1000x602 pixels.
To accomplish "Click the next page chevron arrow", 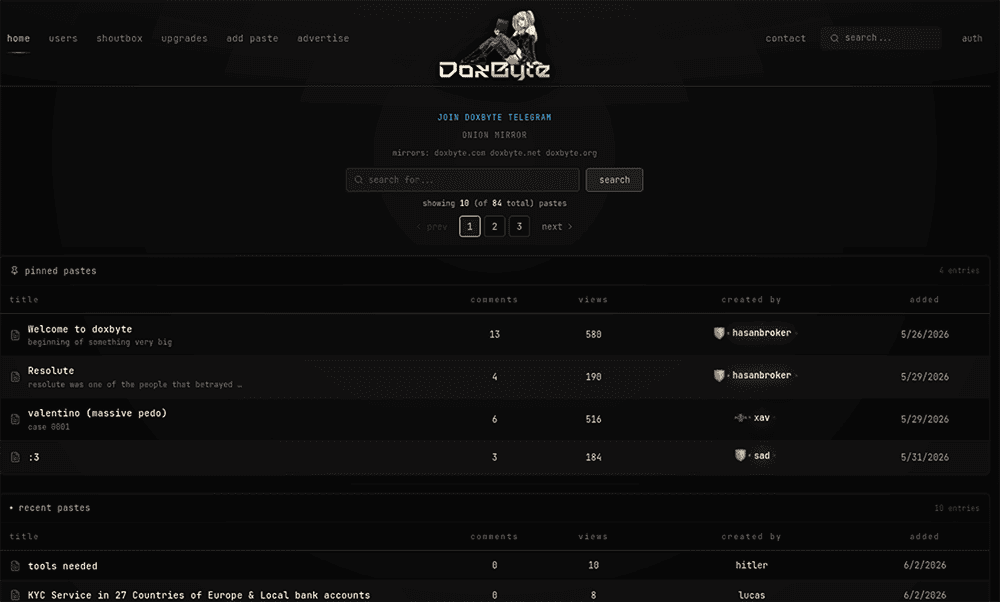I will [x=570, y=226].
